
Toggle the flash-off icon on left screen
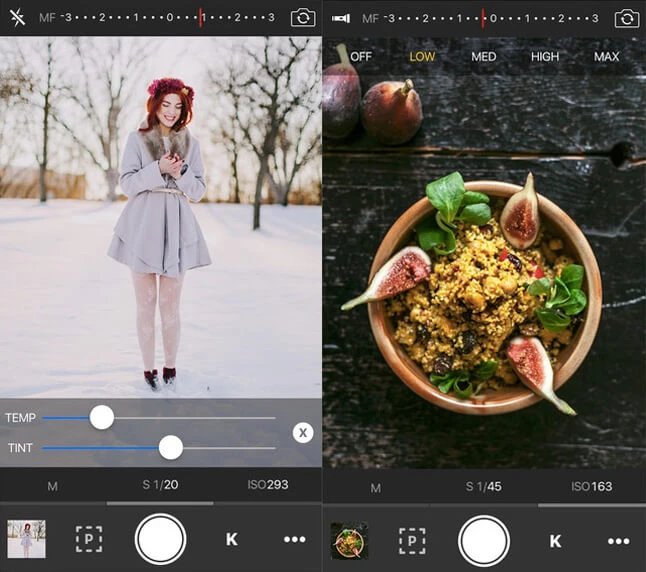pos(17,18)
